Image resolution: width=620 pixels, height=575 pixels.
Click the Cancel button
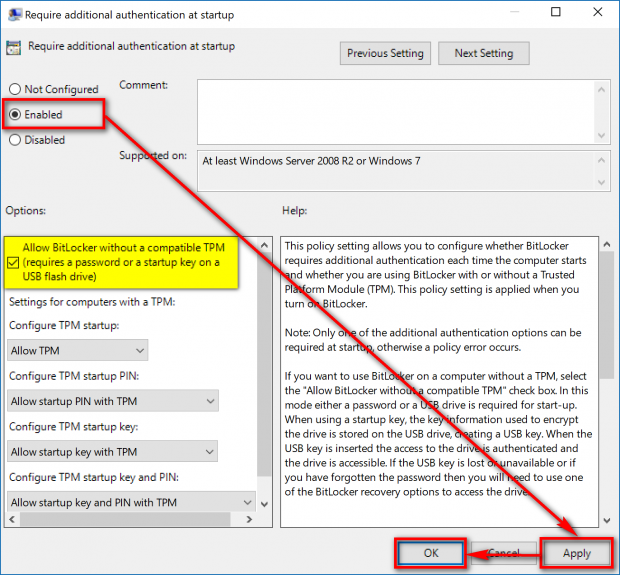pyautogui.click(x=504, y=553)
